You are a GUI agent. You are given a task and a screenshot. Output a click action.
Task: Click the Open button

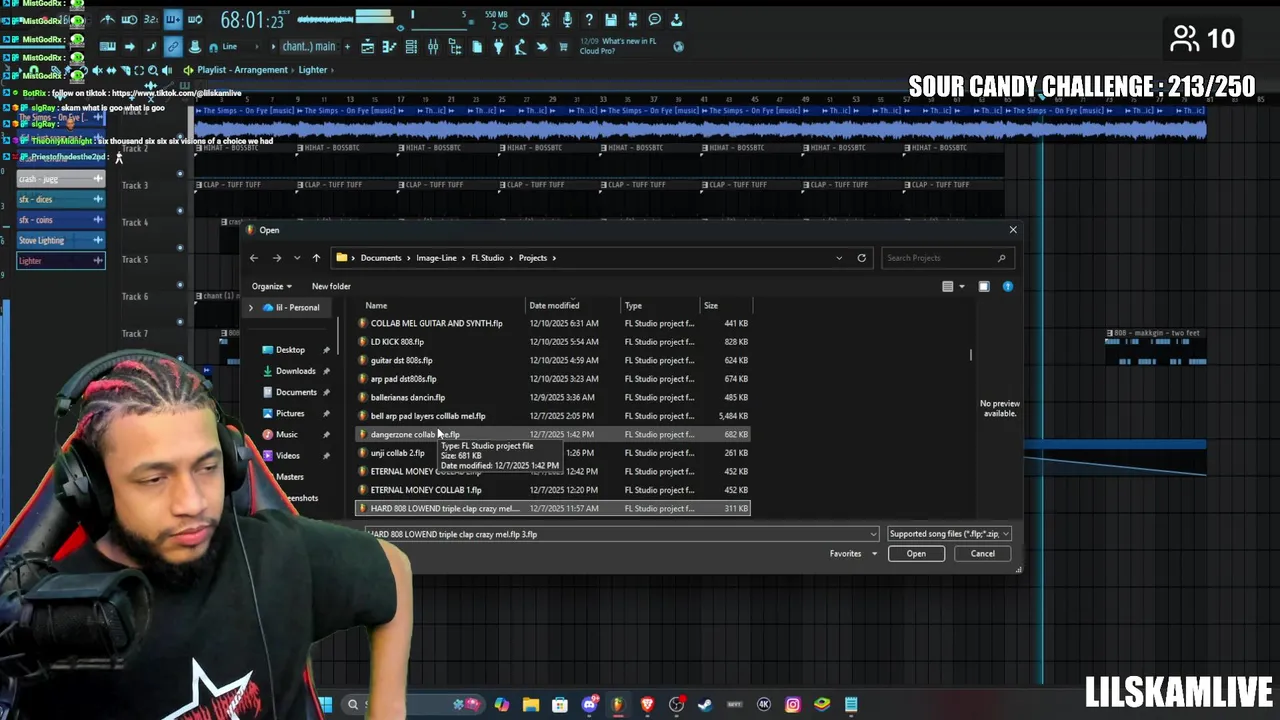point(916,554)
